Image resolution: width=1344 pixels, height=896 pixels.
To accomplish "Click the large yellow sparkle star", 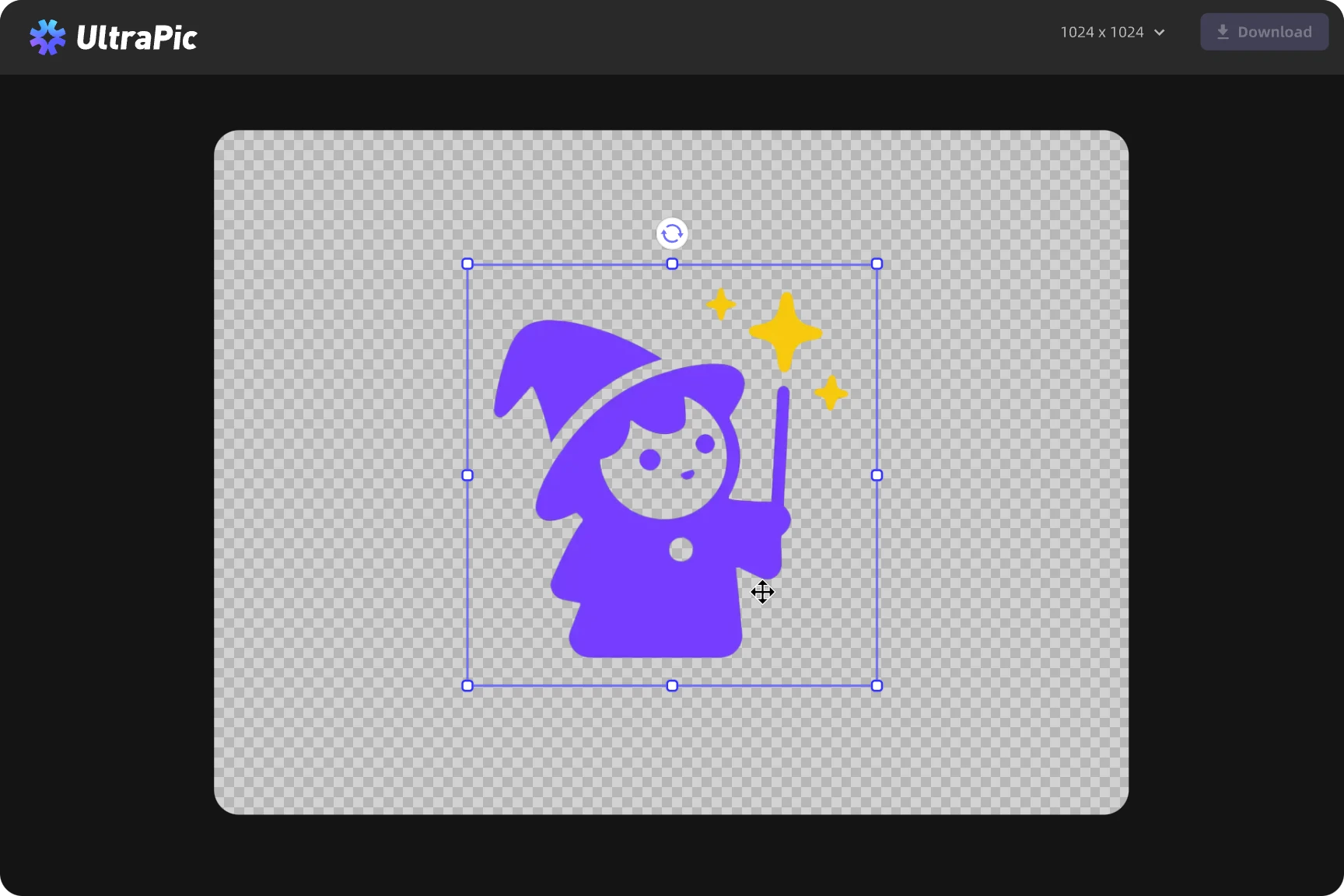I will 786,332.
